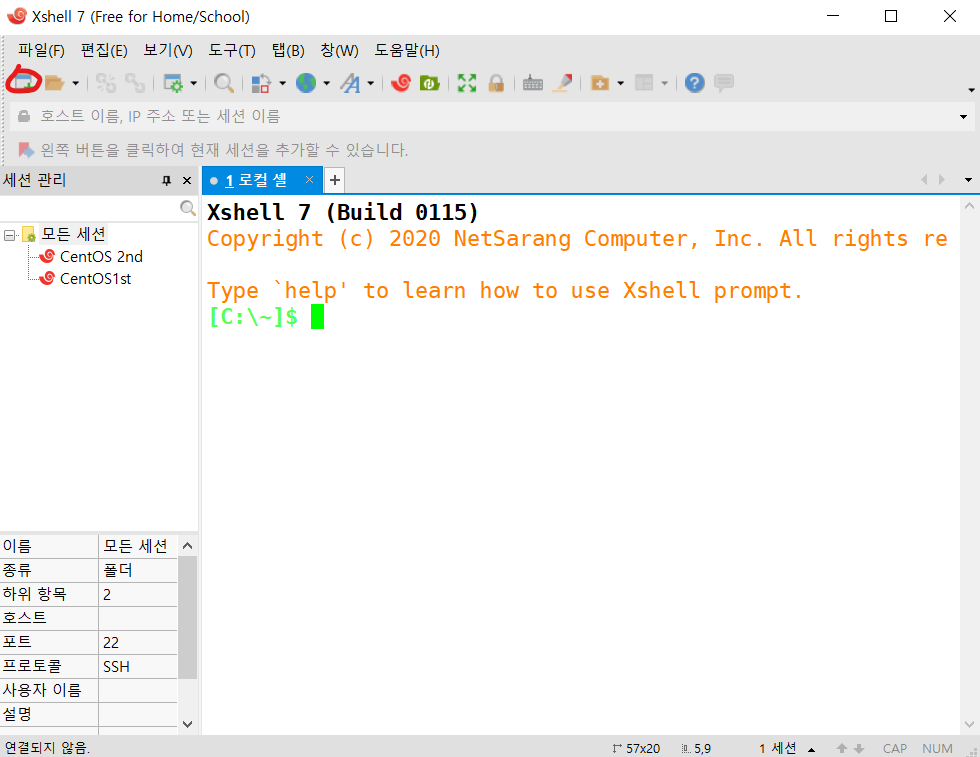This screenshot has width=980, height=757.
Task: Select the CentOS1st session
Action: tap(96, 279)
